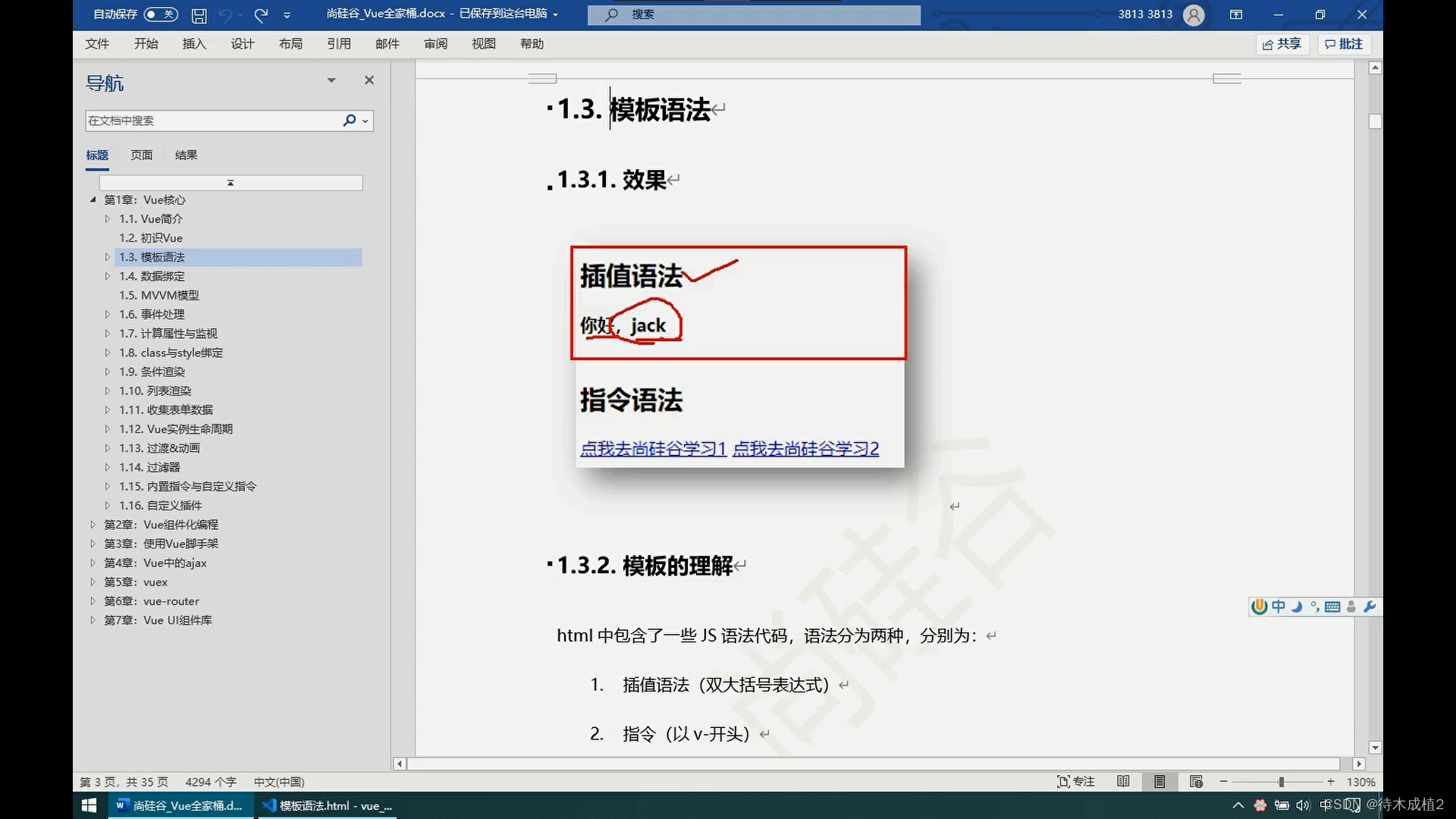The image size is (1456, 819).
Task: Click the jump-to-top bar in headings list
Action: [x=231, y=183]
